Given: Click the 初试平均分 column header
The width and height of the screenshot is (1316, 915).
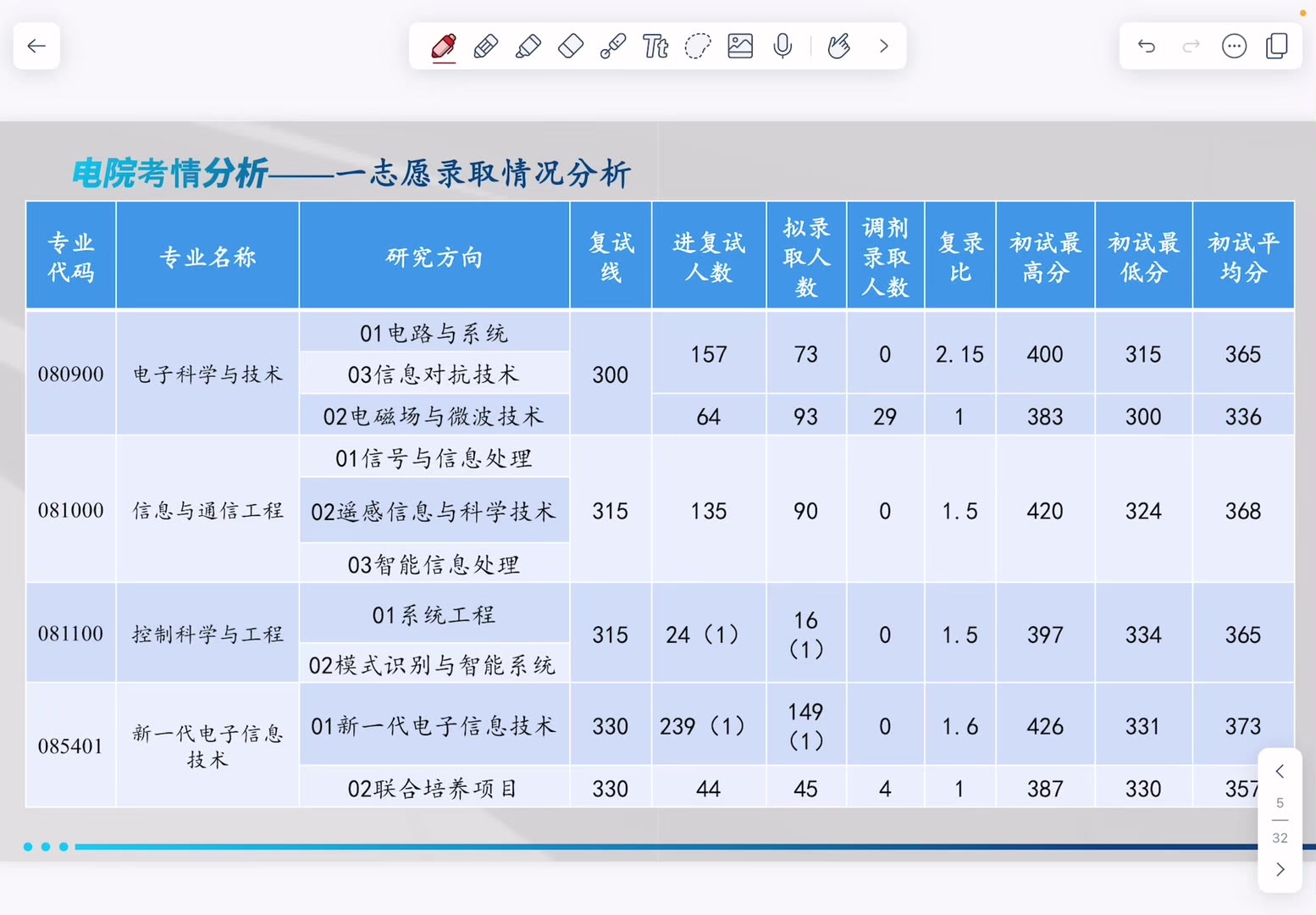Looking at the screenshot, I should pyautogui.click(x=1243, y=256).
